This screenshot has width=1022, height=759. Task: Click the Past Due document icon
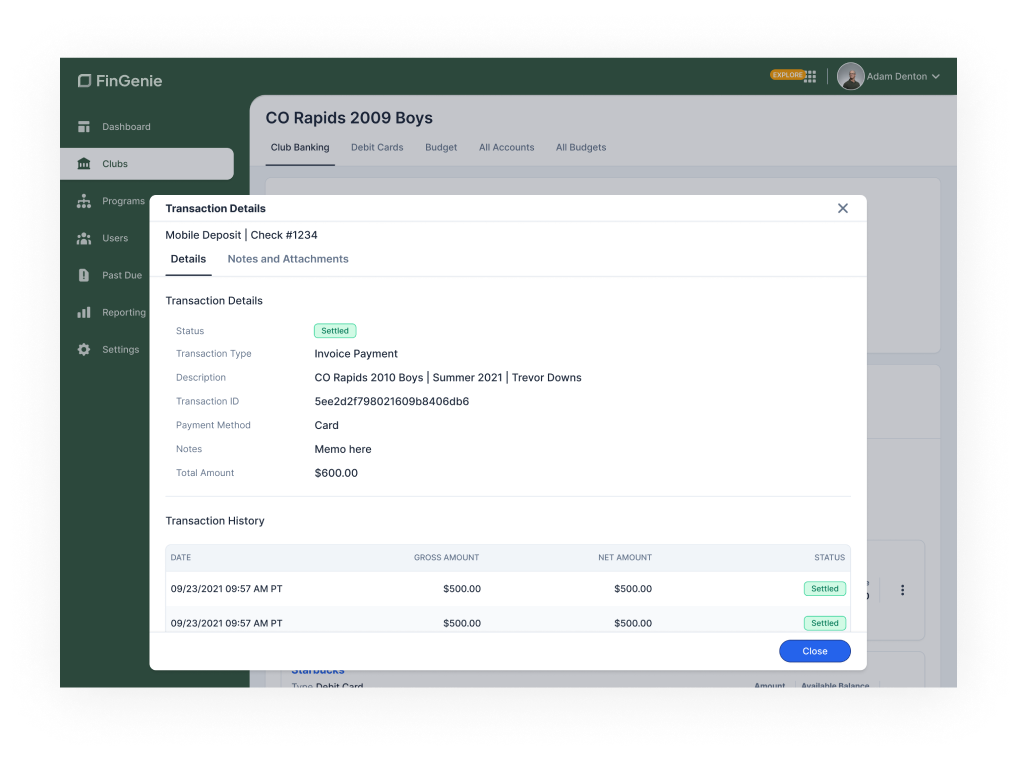point(84,275)
